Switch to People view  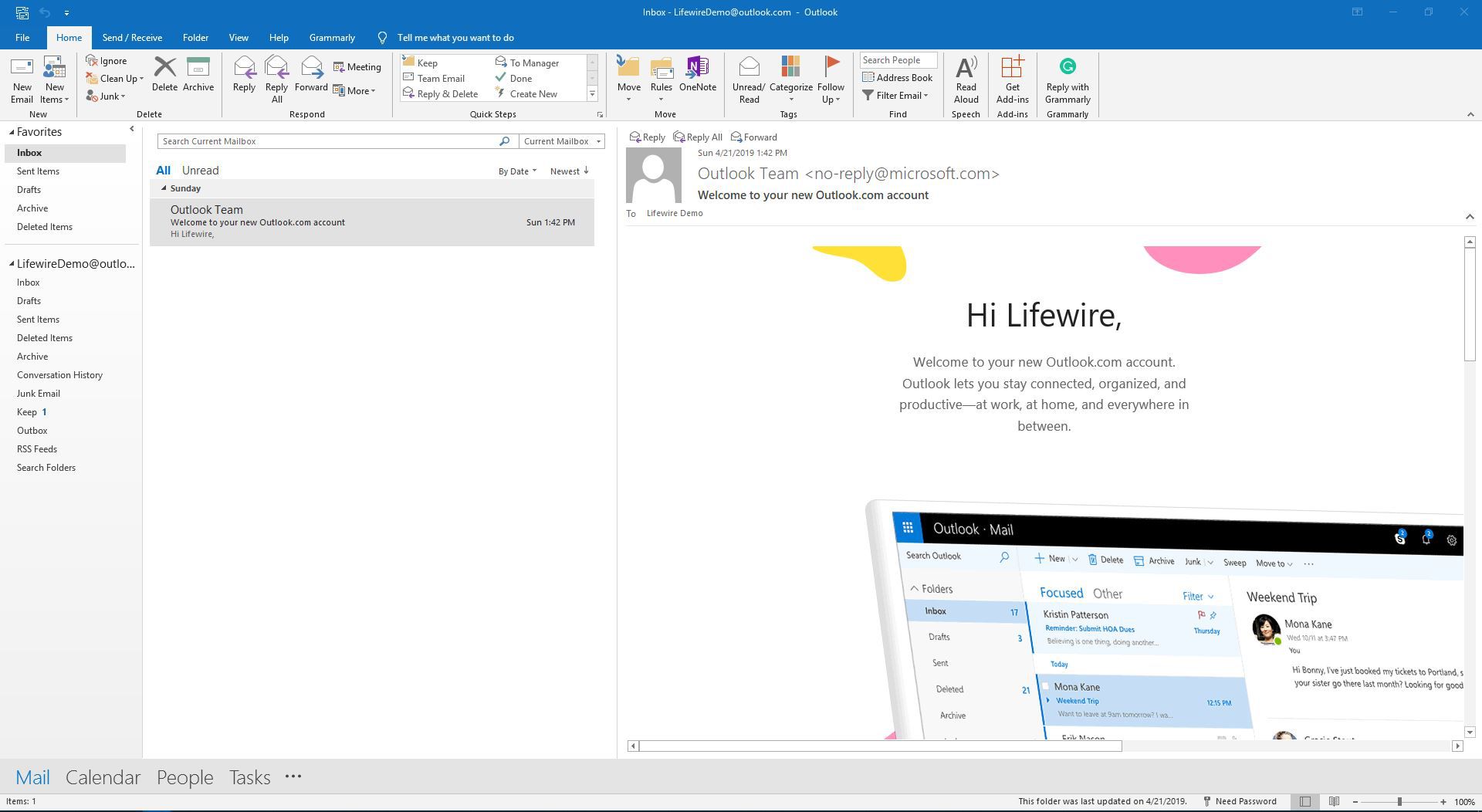(184, 777)
